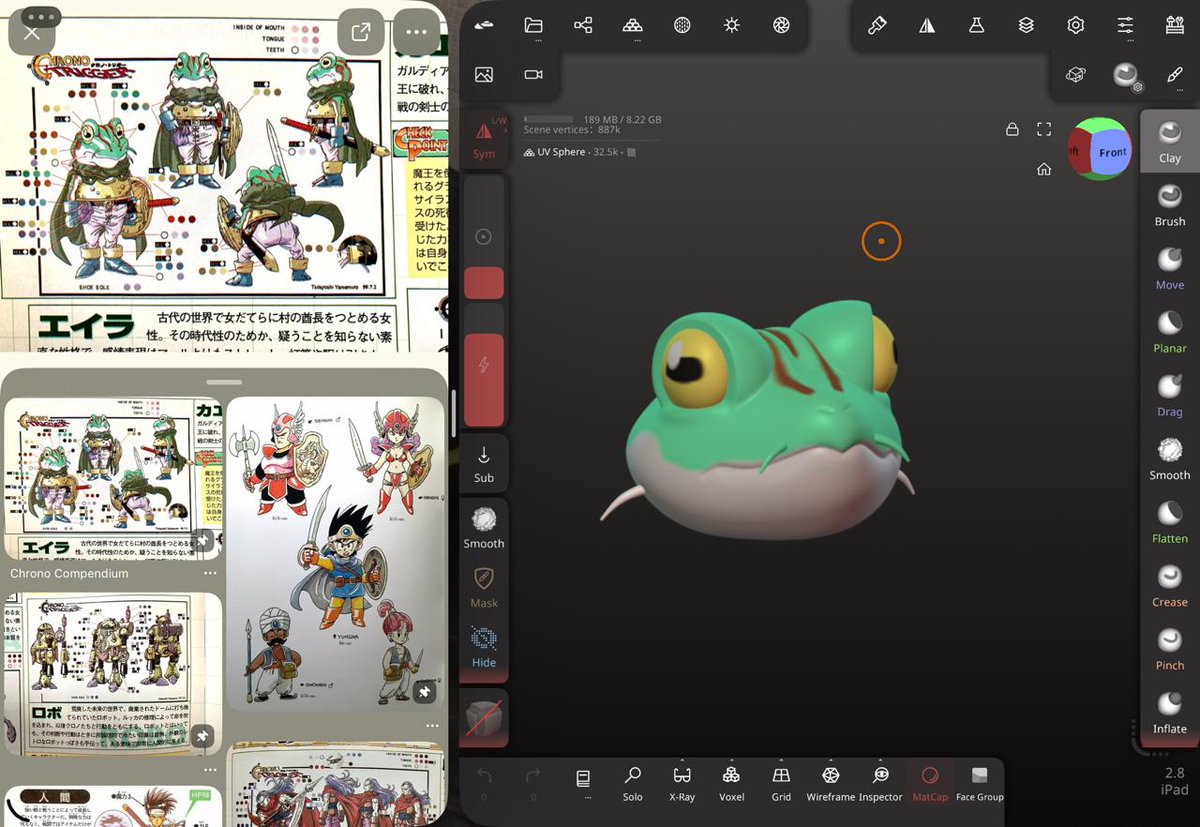Adjust the brush radius slider

484,237
